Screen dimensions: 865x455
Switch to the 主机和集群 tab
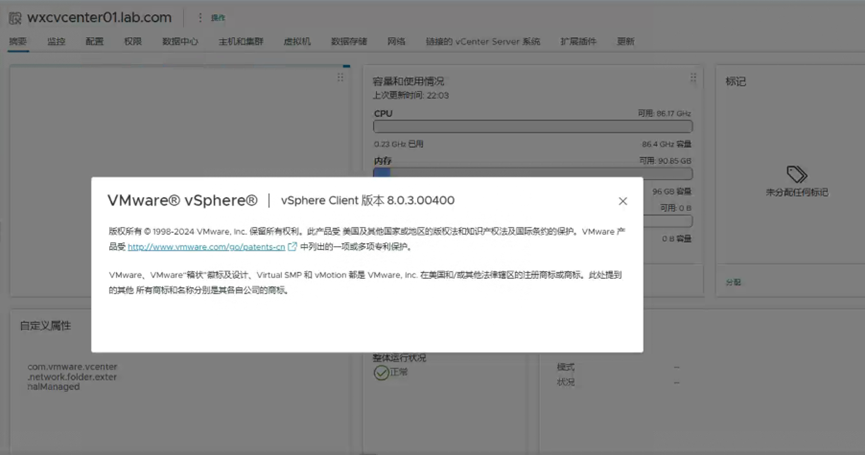pyautogui.click(x=241, y=41)
